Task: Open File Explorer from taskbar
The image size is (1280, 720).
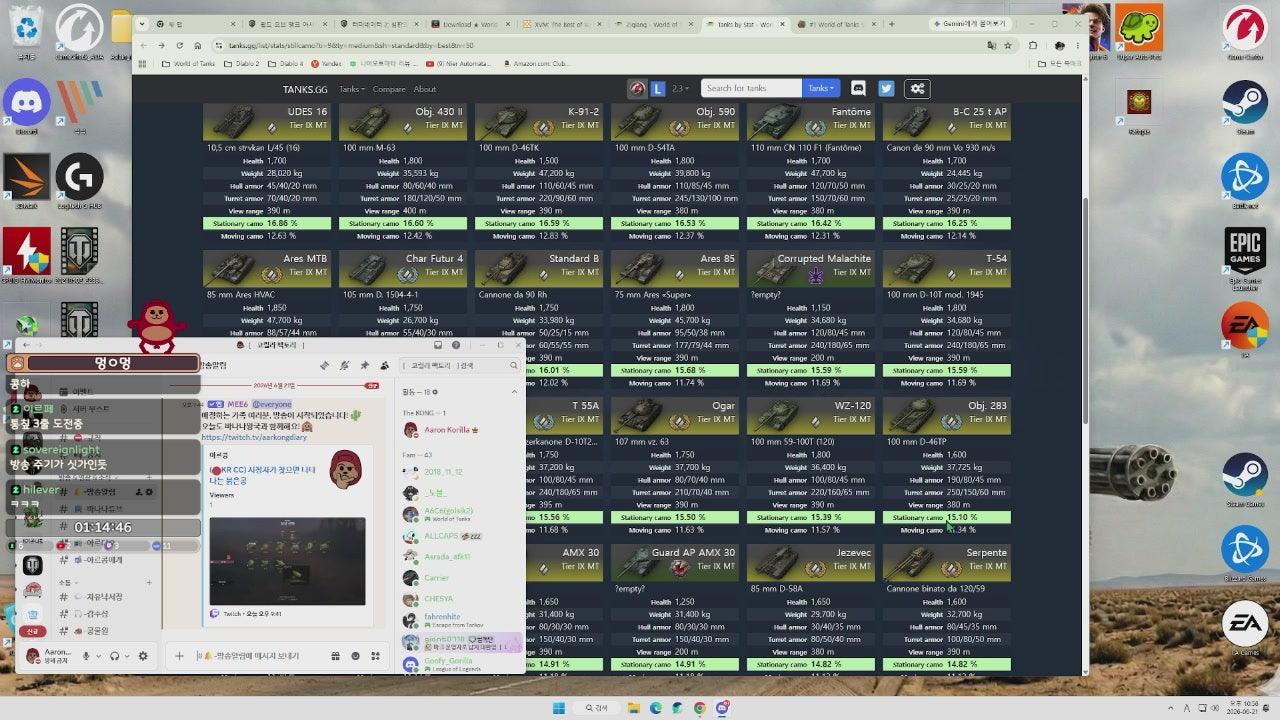Action: (x=634, y=708)
